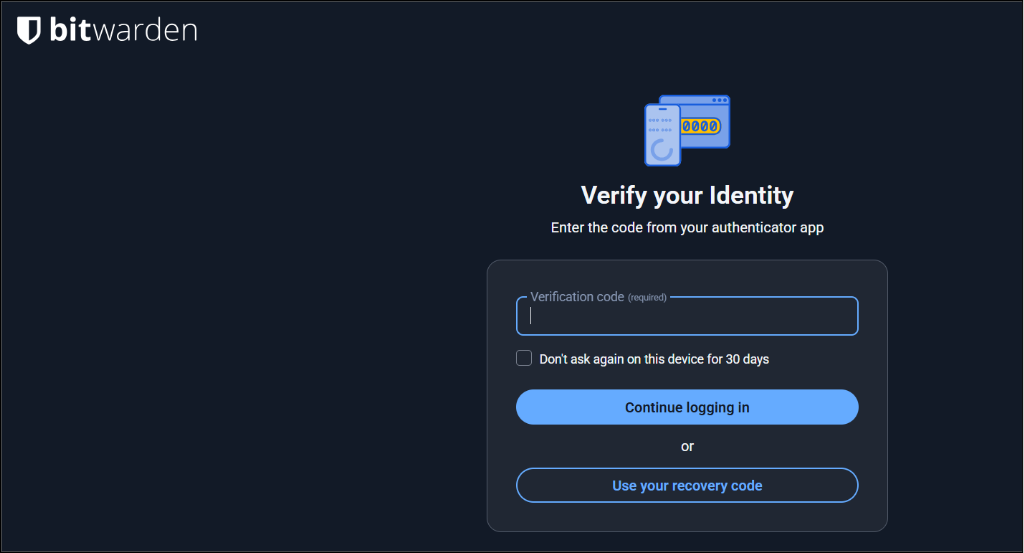Viewport: 1024px width, 553px height.
Task: Click the yellow 0000 code in the illustration
Action: click(699, 127)
